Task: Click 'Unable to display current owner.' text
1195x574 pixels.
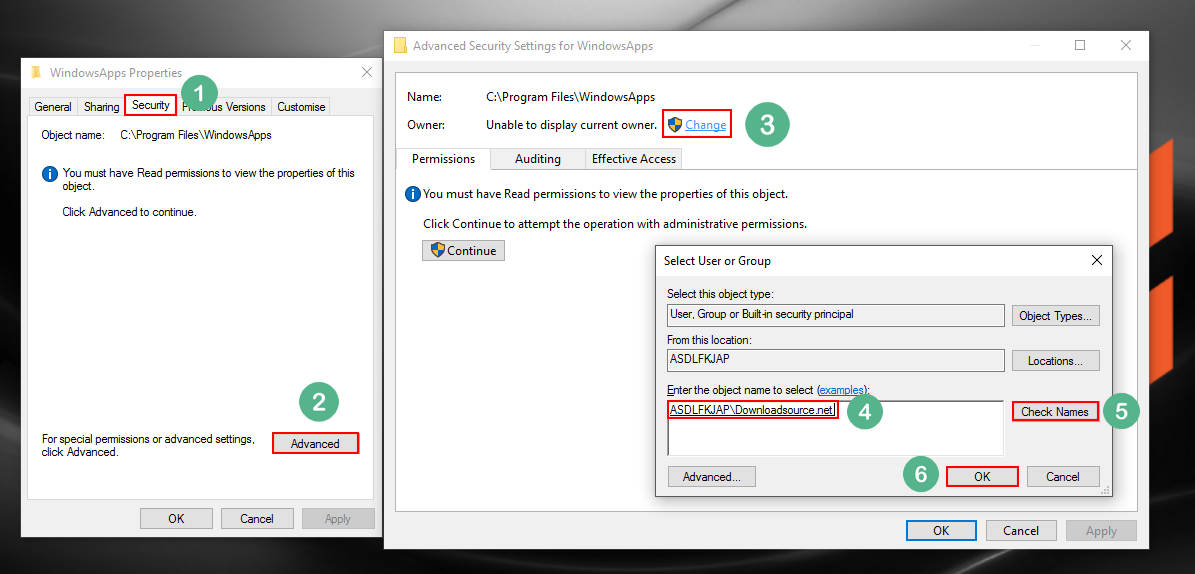Action: [x=572, y=124]
